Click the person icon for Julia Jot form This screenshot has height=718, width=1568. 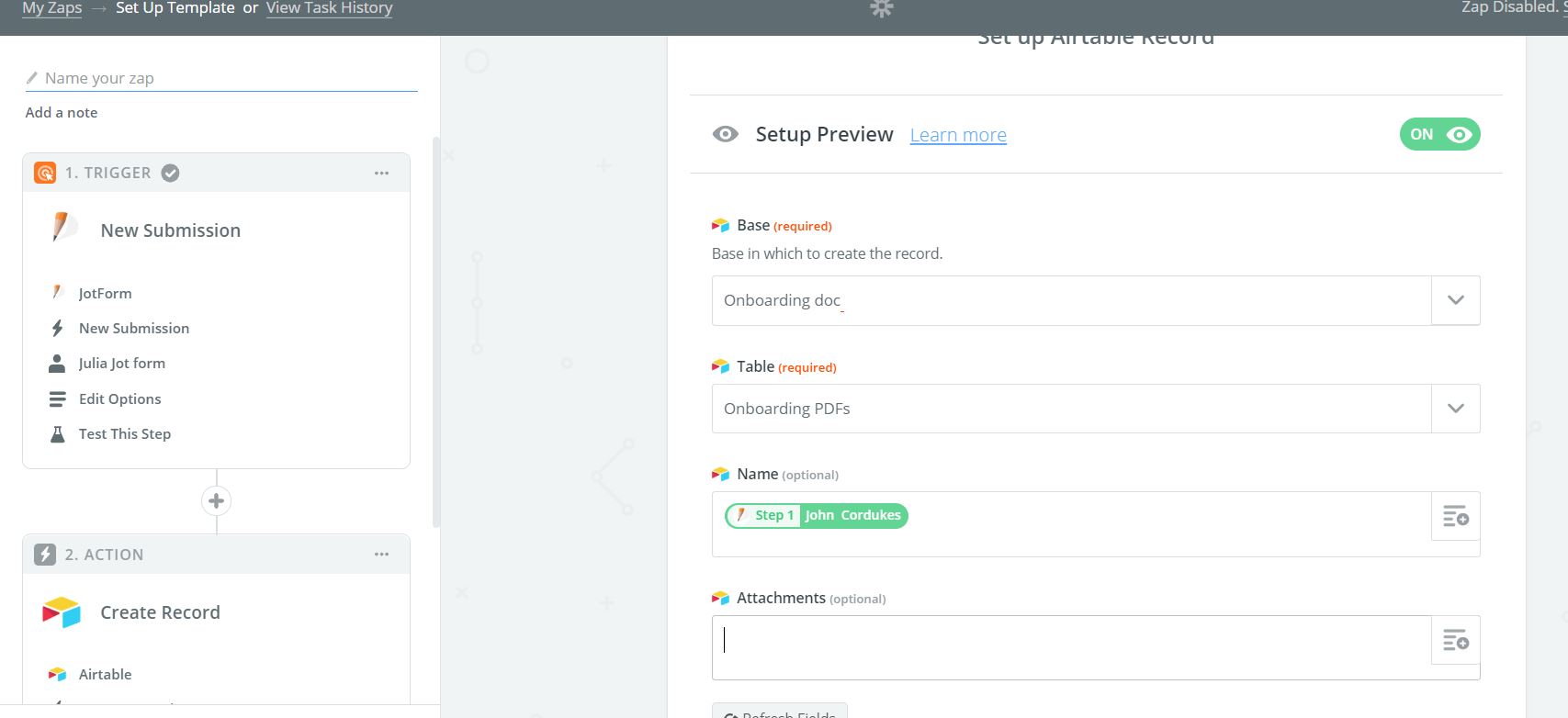click(57, 364)
